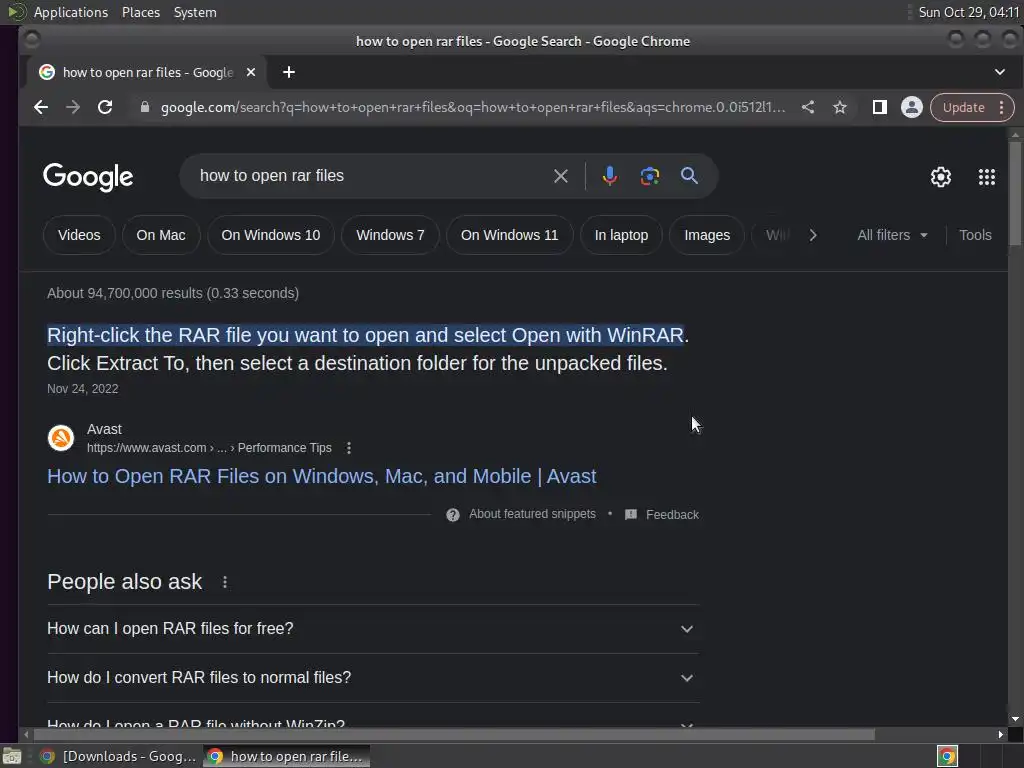Screen dimensions: 1024x768
Task: Click the address bar URL
Action: (473, 107)
